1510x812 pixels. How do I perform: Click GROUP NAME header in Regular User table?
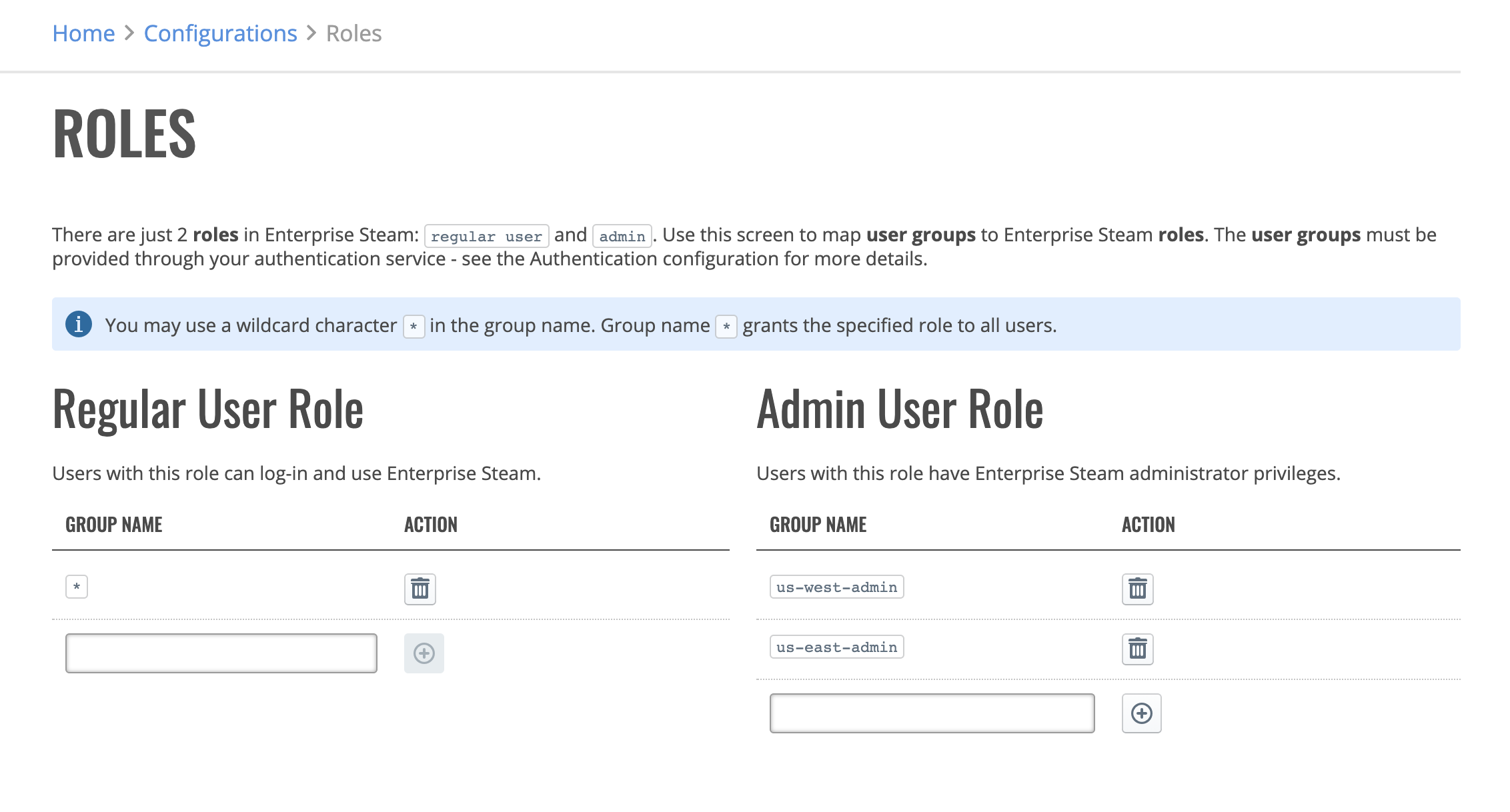coord(114,525)
